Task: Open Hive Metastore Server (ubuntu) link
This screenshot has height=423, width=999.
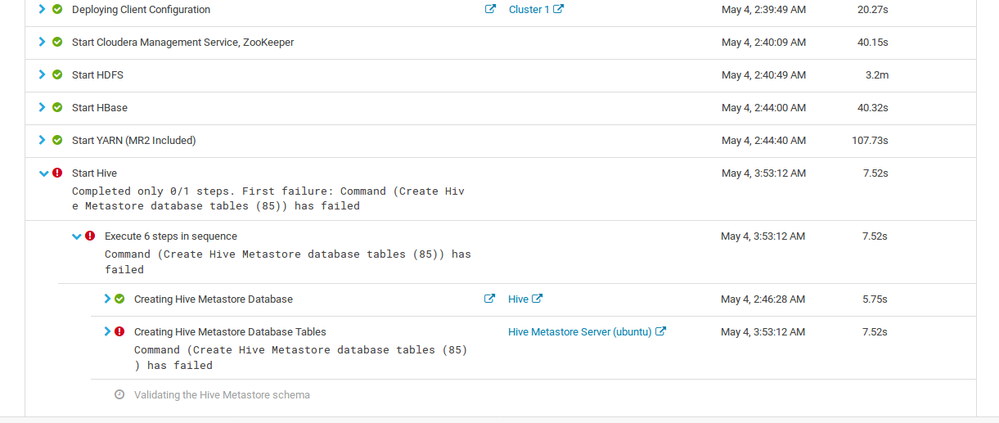Action: tap(579, 332)
